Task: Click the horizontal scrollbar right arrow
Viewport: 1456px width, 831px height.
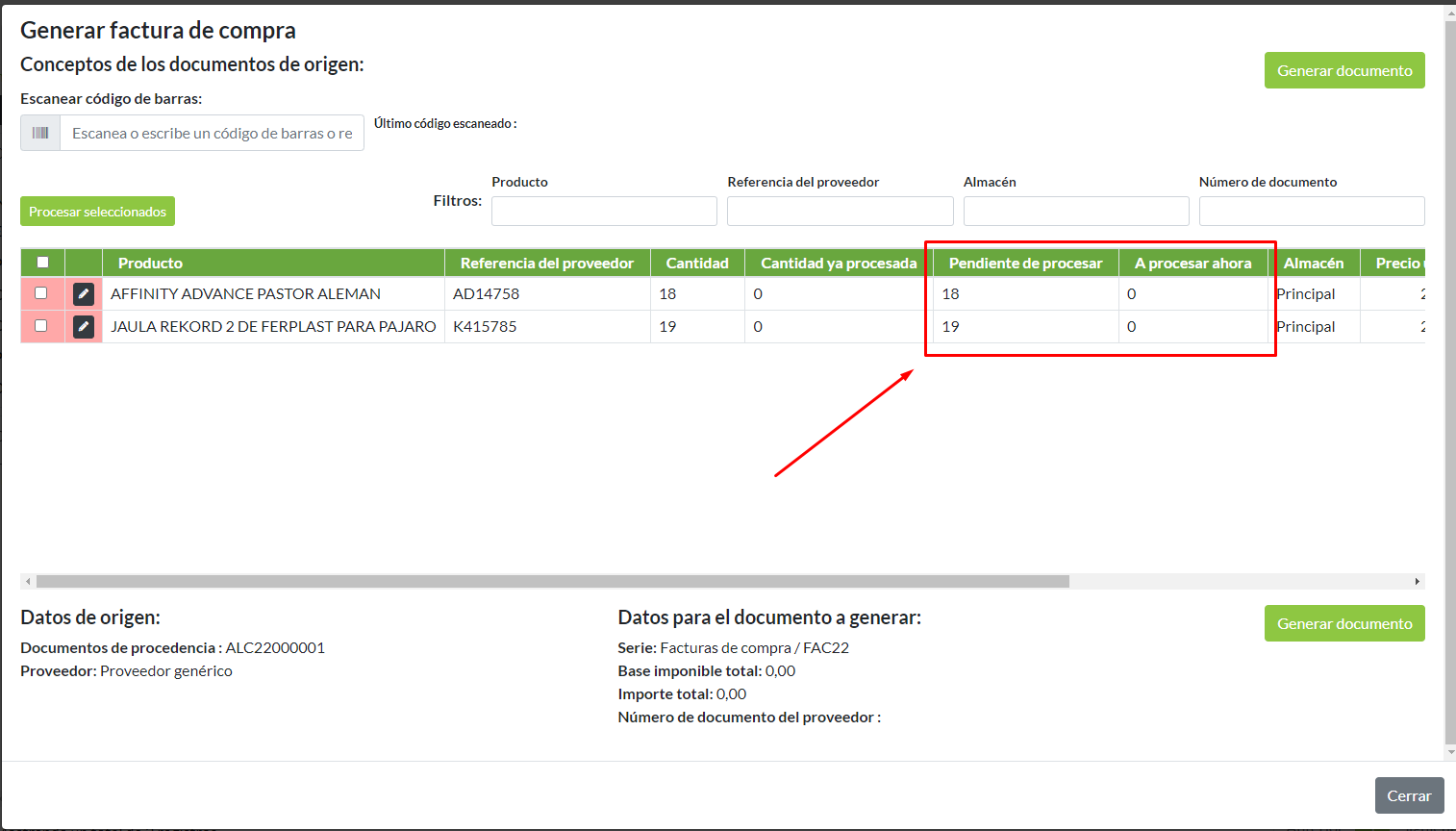Action: 1417,581
